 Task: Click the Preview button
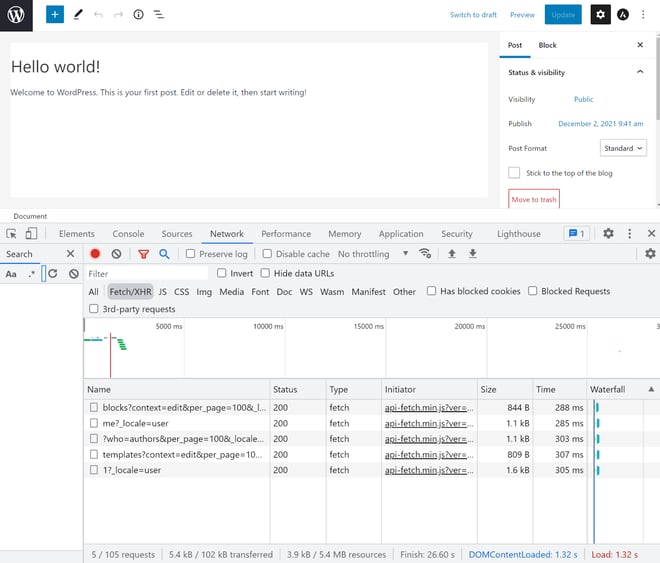[x=522, y=15]
